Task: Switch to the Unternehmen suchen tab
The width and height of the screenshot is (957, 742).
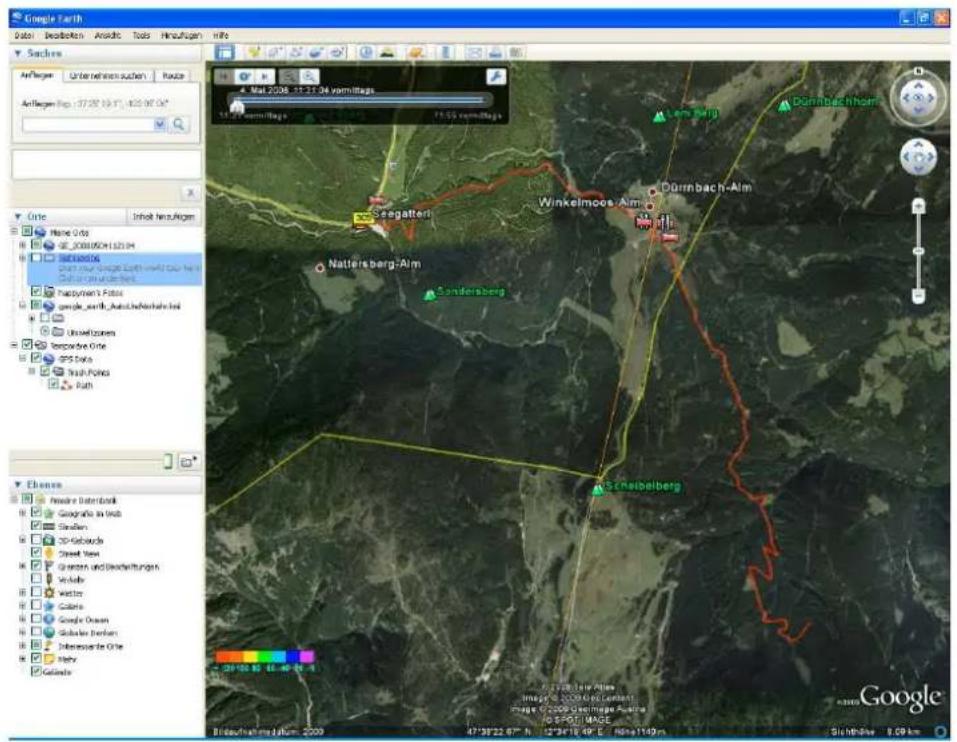Action: coord(107,76)
